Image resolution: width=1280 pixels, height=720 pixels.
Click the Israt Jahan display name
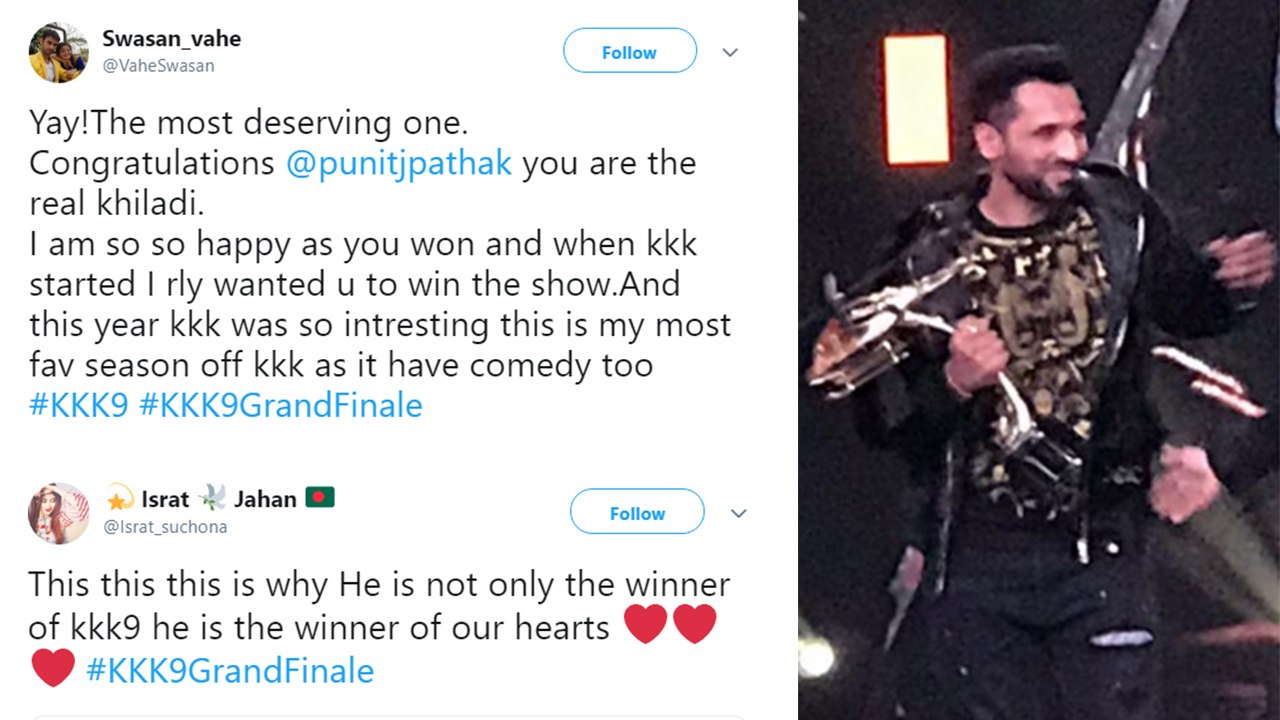[x=219, y=498]
